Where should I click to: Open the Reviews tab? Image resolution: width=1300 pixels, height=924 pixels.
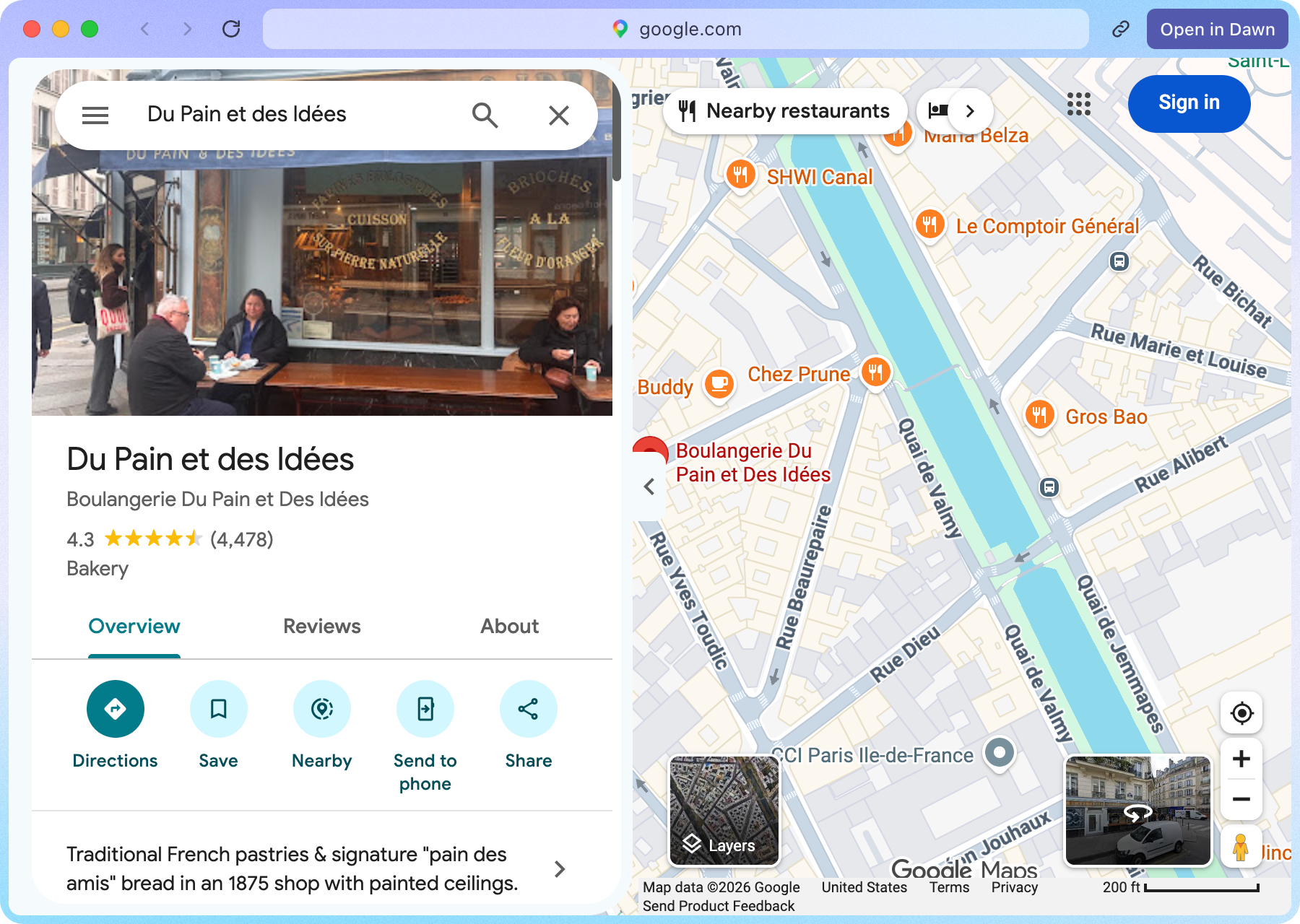pos(322,627)
